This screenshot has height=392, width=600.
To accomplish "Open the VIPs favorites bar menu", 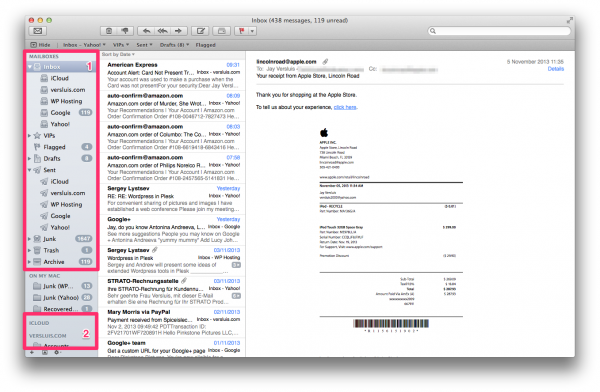I will [121, 45].
